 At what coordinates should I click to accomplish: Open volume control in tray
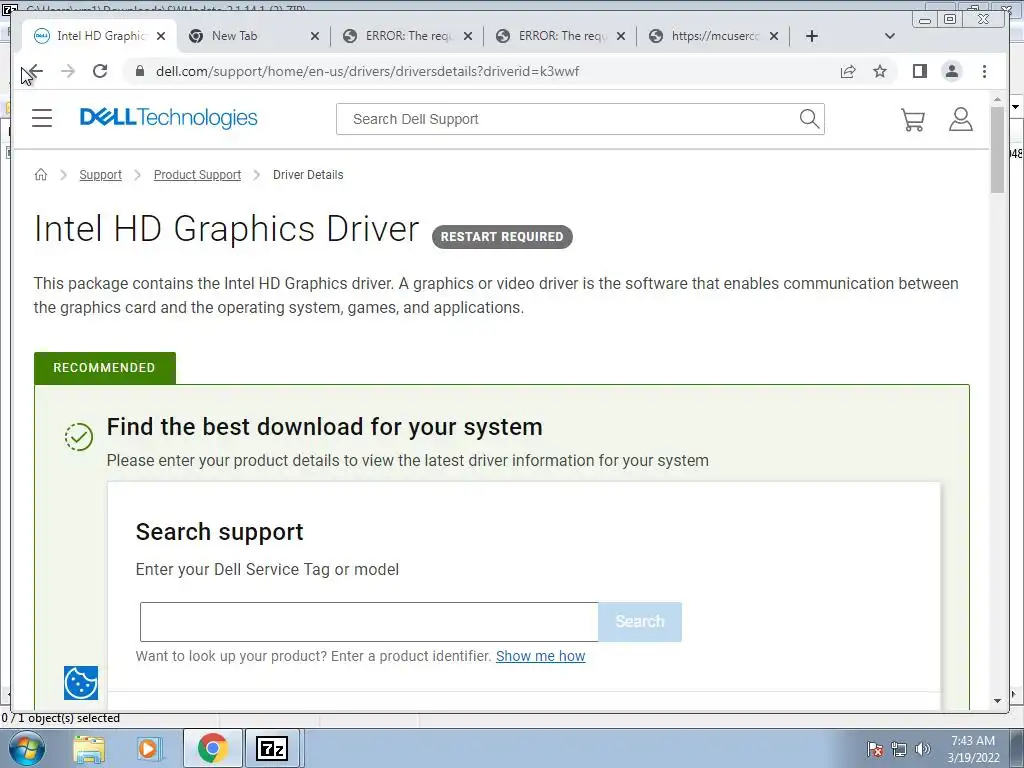922,749
